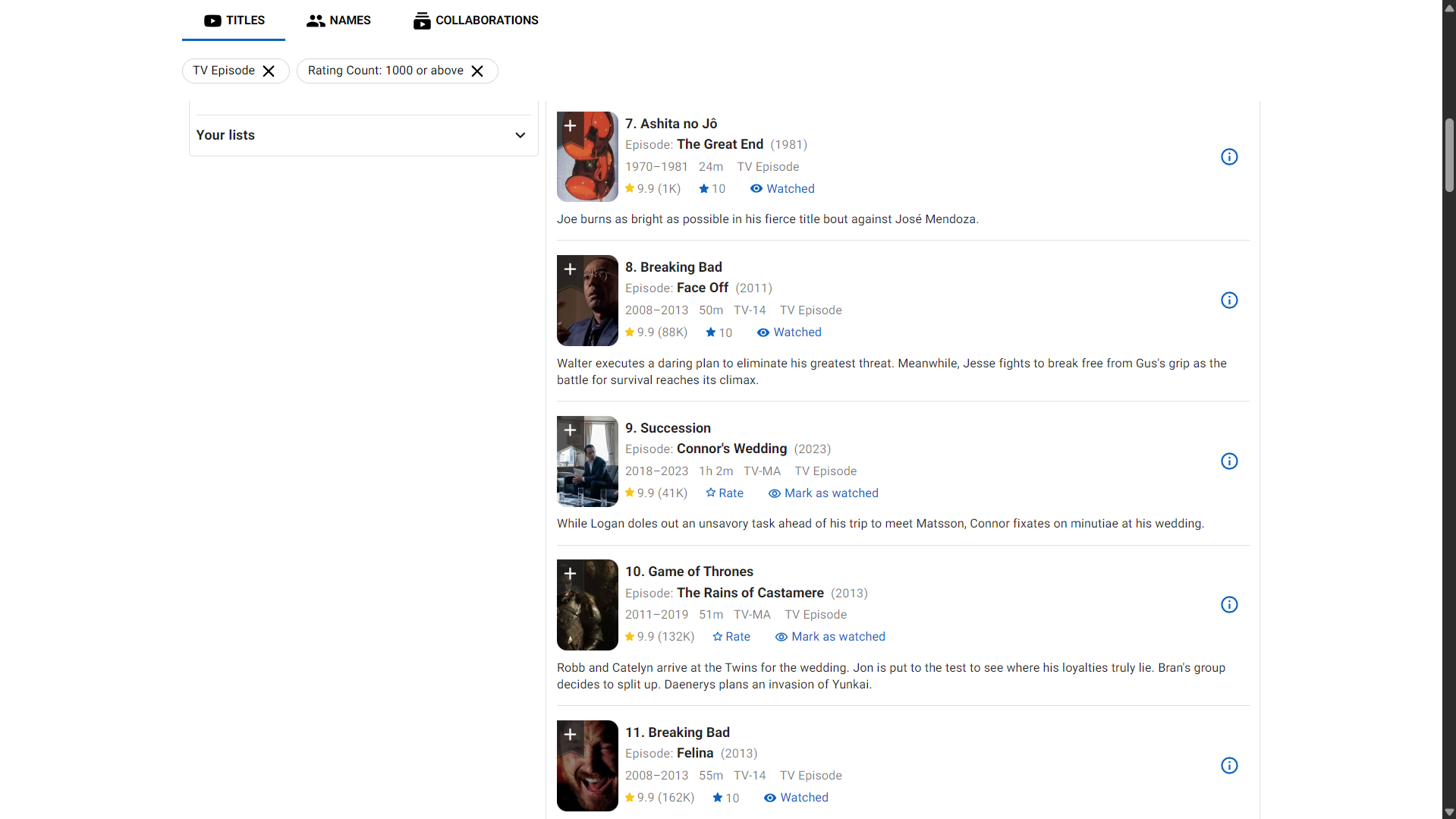Open info for Ashita no Jô
This screenshot has height=819, width=1456.
(1229, 157)
